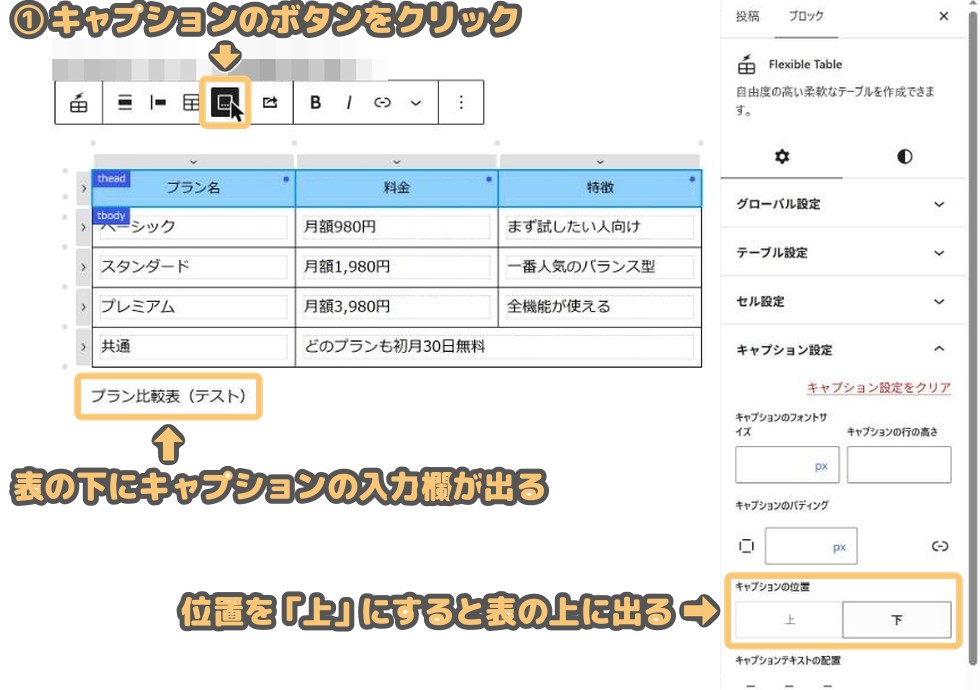
Task: Click the どのプランも初月30日無料 merged cell
Action: point(499,347)
